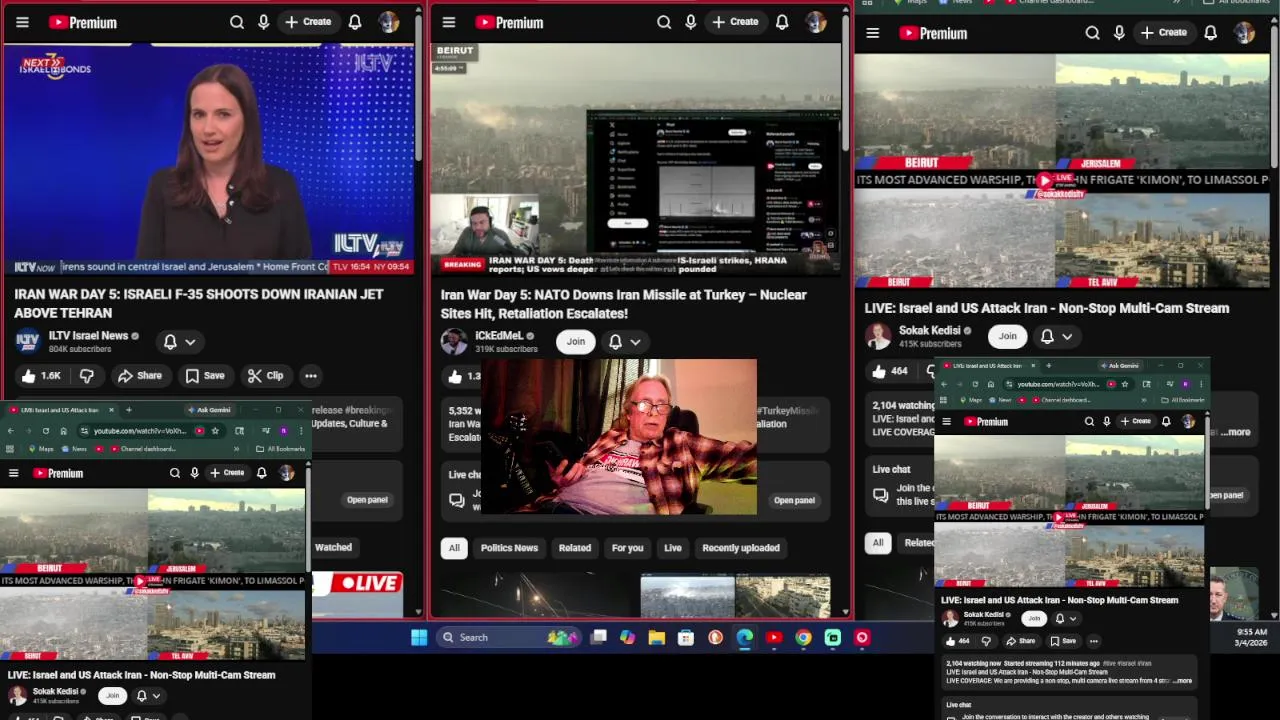This screenshot has width=1280, height=720.
Task: Open live chat panel in iCKEdMeL window
Action: tap(794, 500)
